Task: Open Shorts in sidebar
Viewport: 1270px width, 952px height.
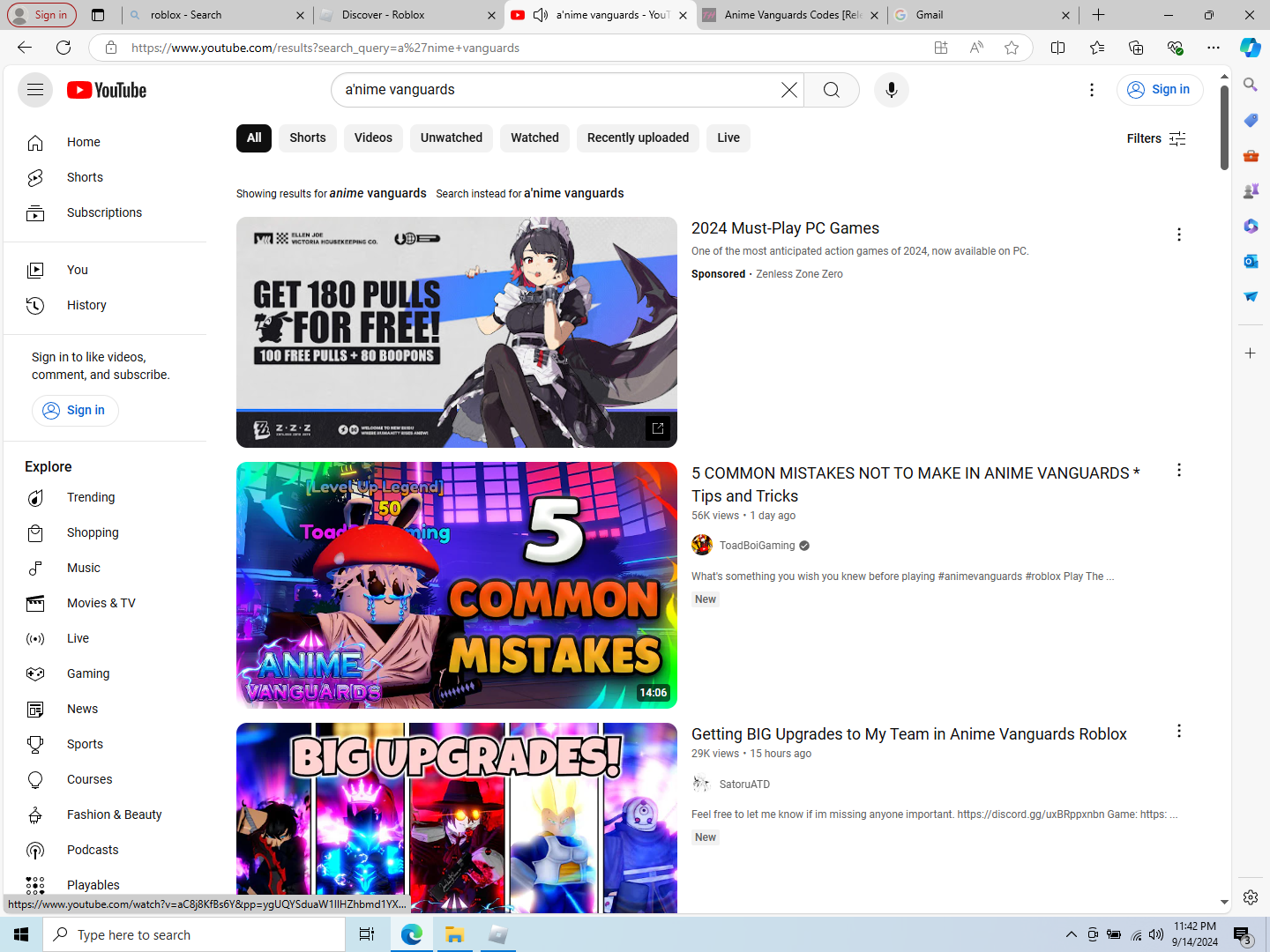Action: coord(106,177)
